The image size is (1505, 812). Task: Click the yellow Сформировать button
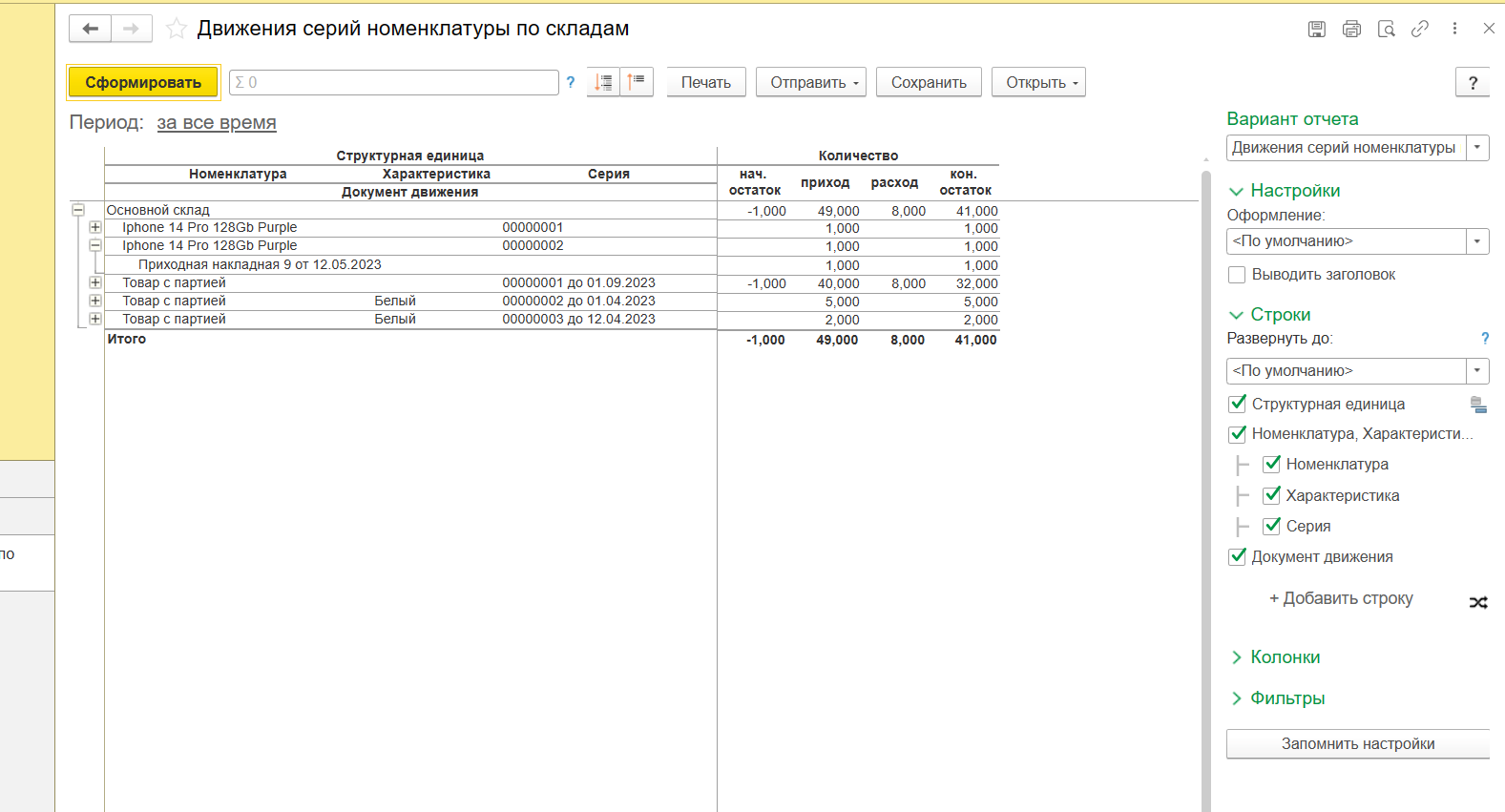point(143,82)
